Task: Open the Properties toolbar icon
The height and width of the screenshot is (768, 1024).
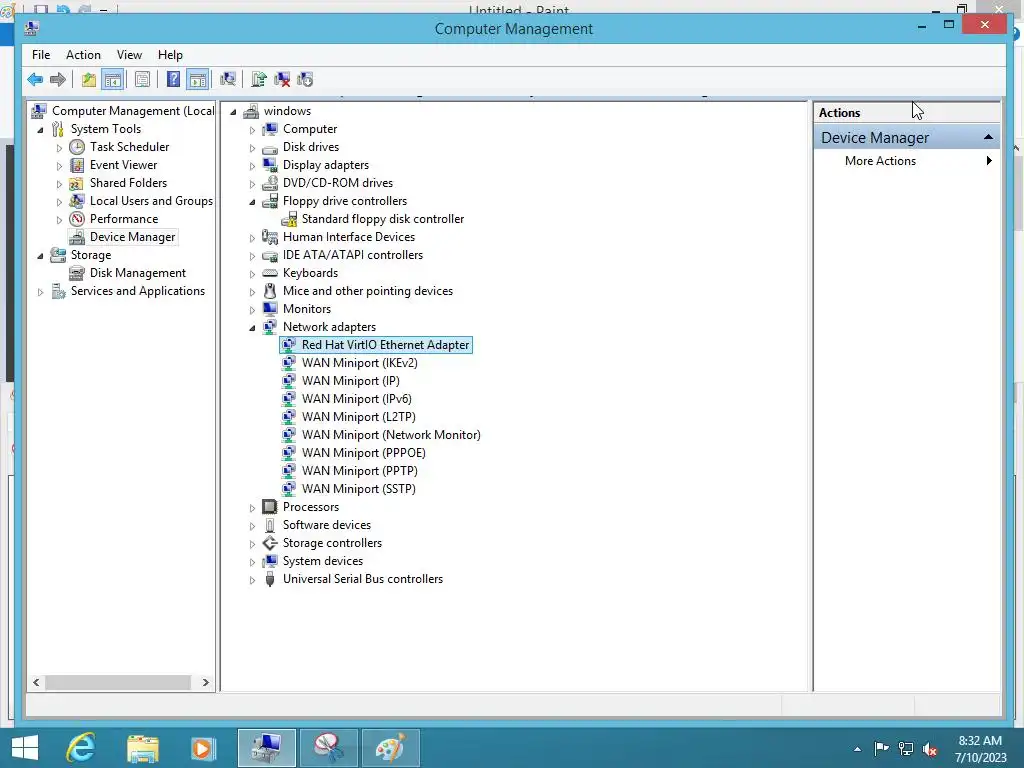Action: (x=142, y=80)
